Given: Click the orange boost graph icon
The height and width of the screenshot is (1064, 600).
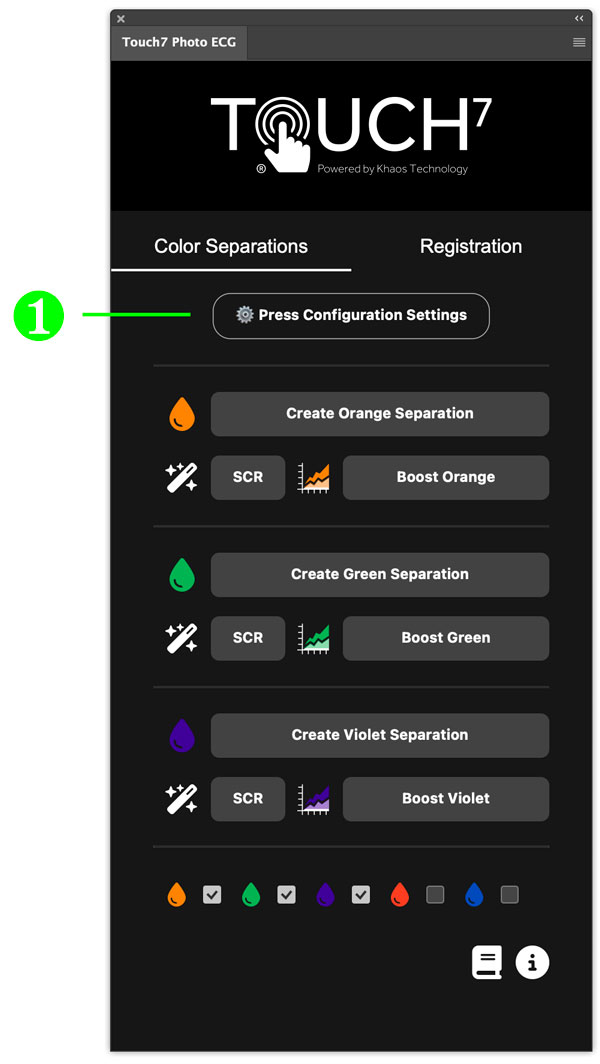Looking at the screenshot, I should pos(314,478).
